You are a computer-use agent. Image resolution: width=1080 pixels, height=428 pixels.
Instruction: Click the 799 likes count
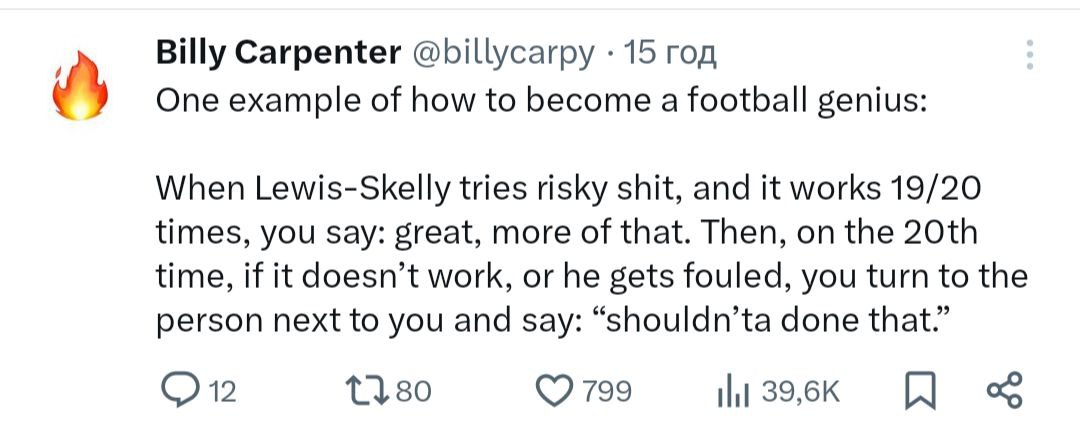[x=607, y=391]
